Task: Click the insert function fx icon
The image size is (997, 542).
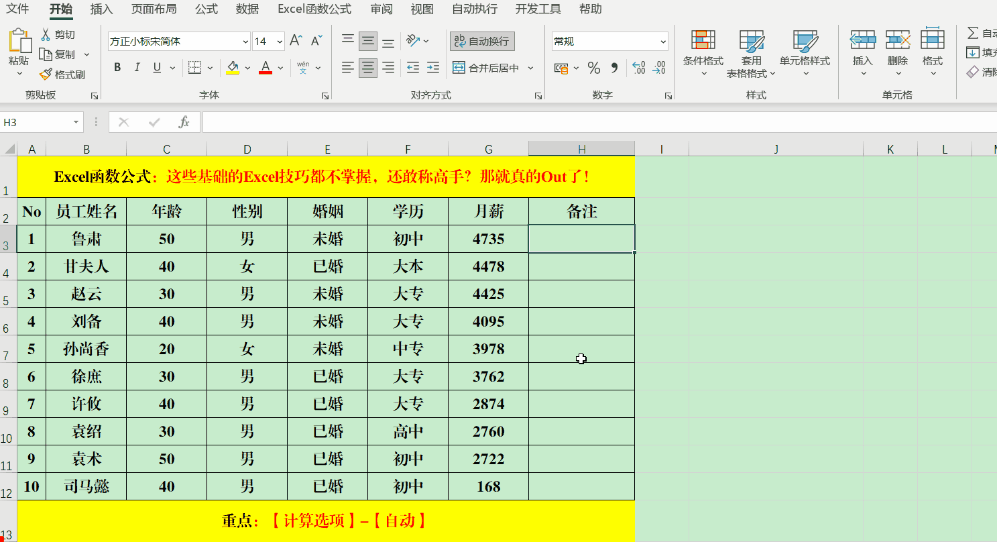Action: 184,122
